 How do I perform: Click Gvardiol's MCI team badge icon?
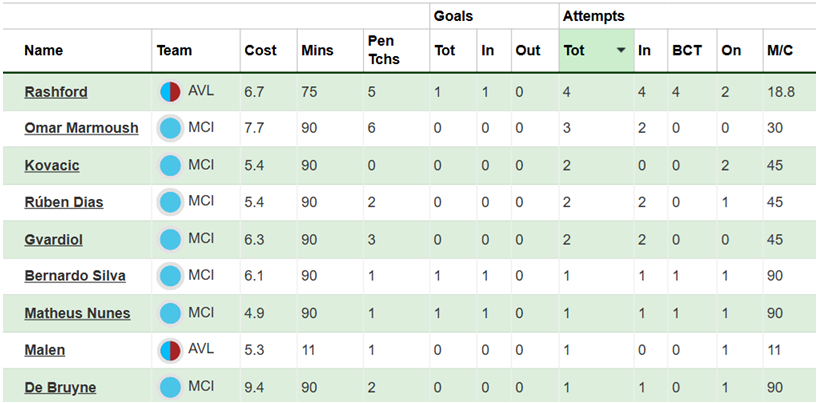[x=170, y=240]
